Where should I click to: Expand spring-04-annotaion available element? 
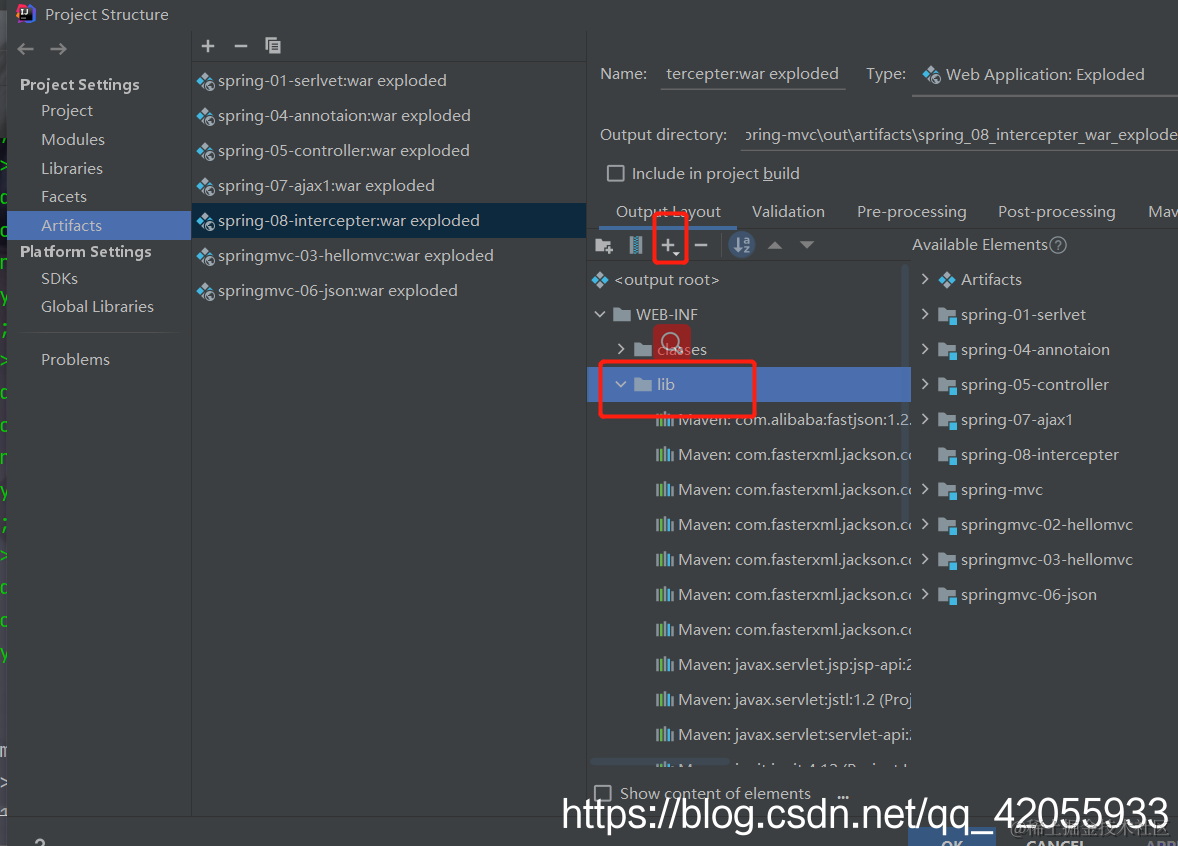tap(925, 349)
